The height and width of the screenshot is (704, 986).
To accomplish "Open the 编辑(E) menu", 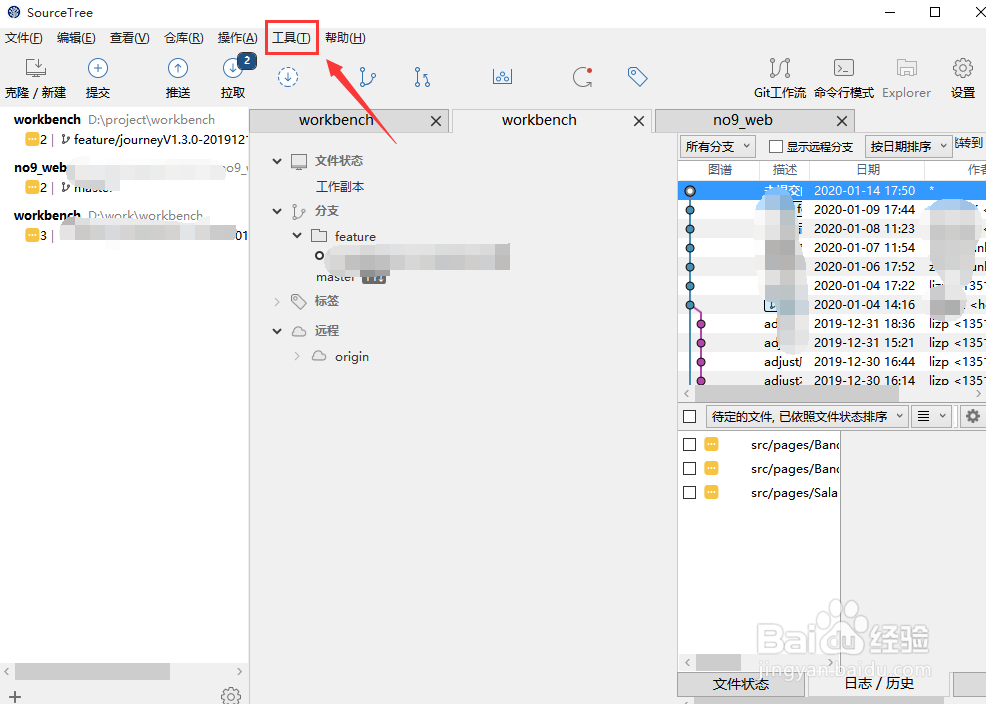I will click(x=76, y=38).
